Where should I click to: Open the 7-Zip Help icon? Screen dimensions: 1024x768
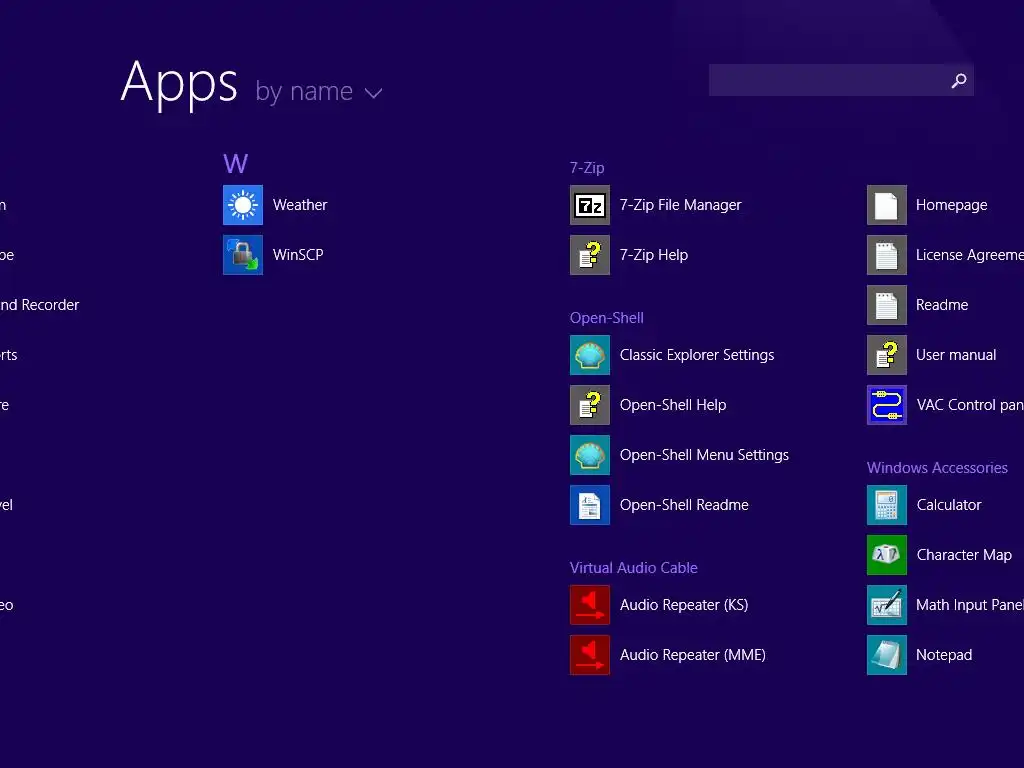point(590,255)
